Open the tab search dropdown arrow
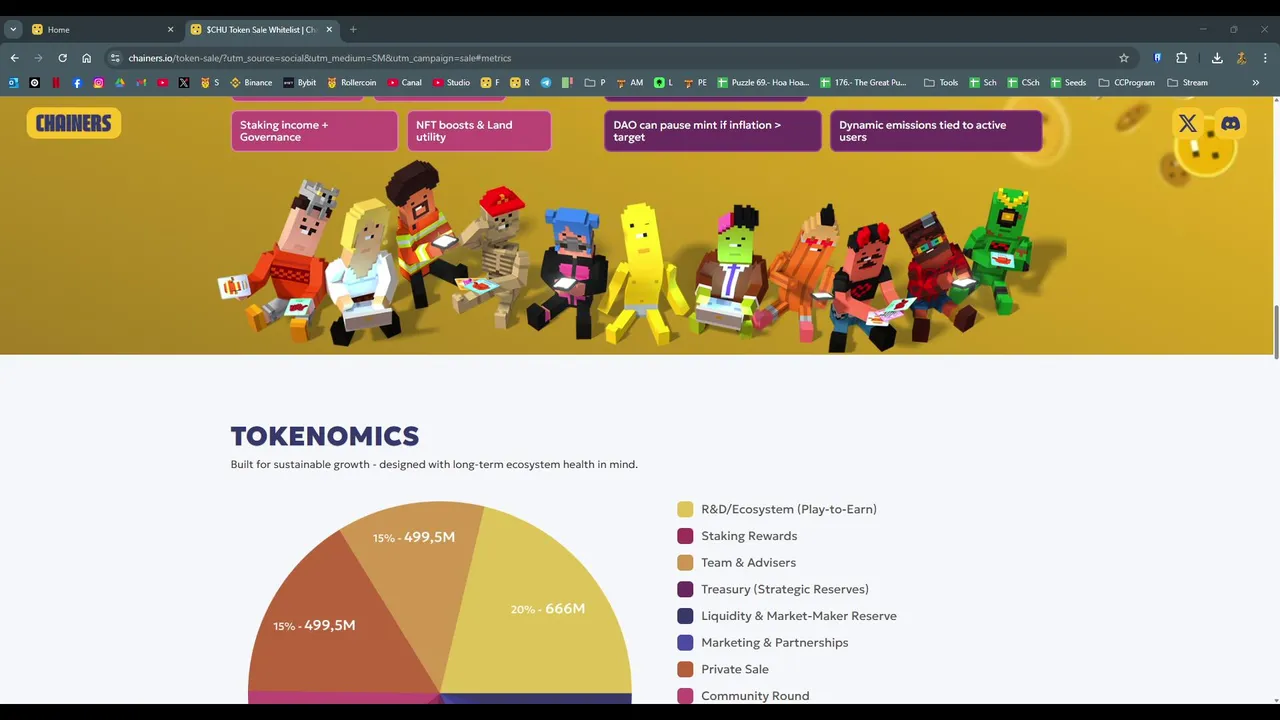1280x720 pixels. click(13, 30)
